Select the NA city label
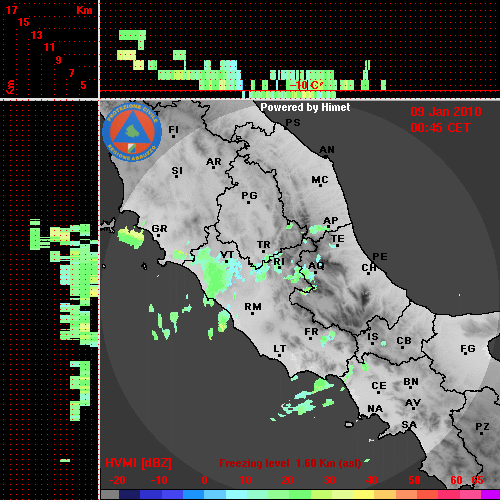 [x=375, y=409]
